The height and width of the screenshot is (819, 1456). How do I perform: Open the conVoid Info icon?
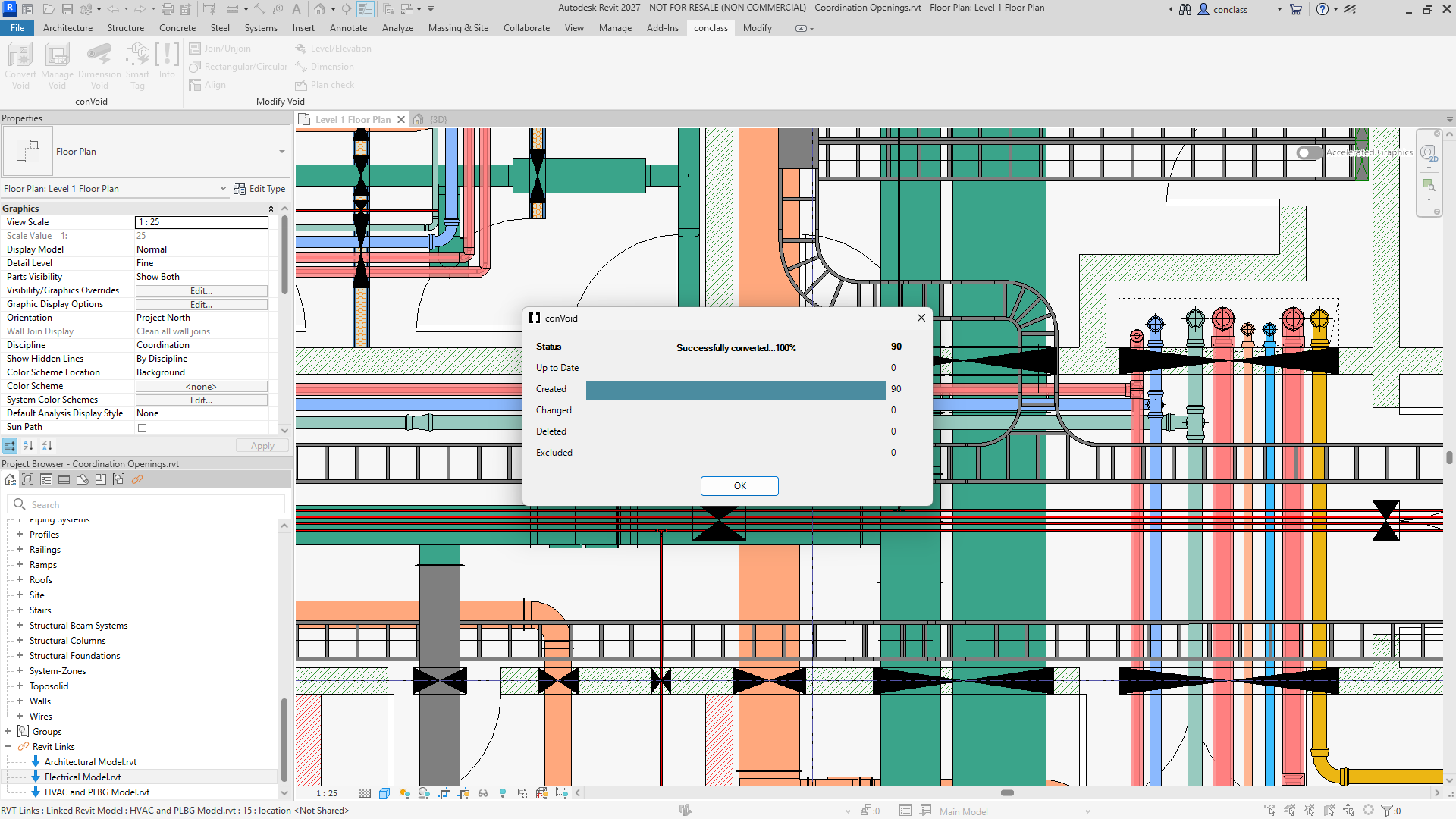[167, 55]
